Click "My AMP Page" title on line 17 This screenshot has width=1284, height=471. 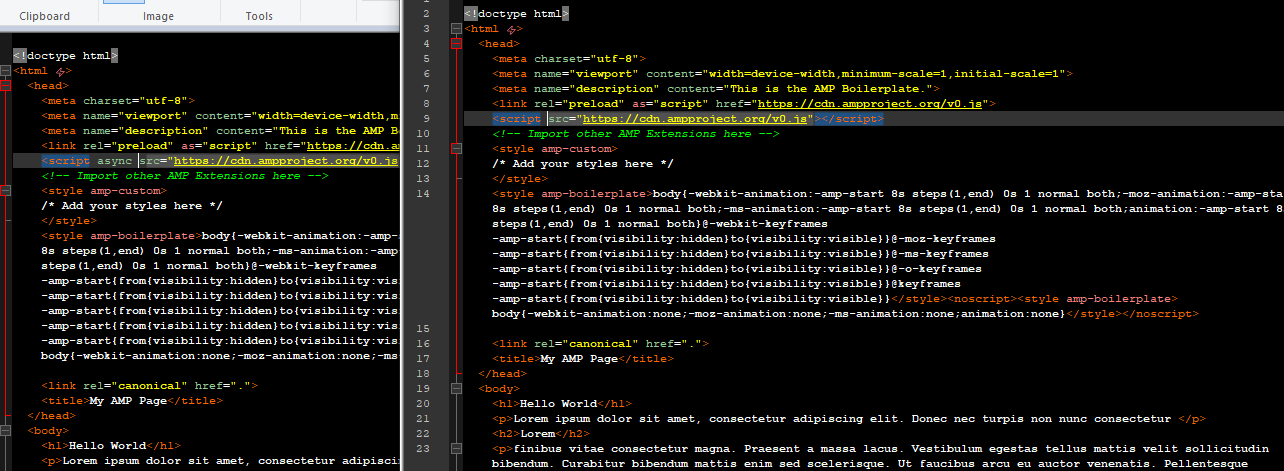580,358
